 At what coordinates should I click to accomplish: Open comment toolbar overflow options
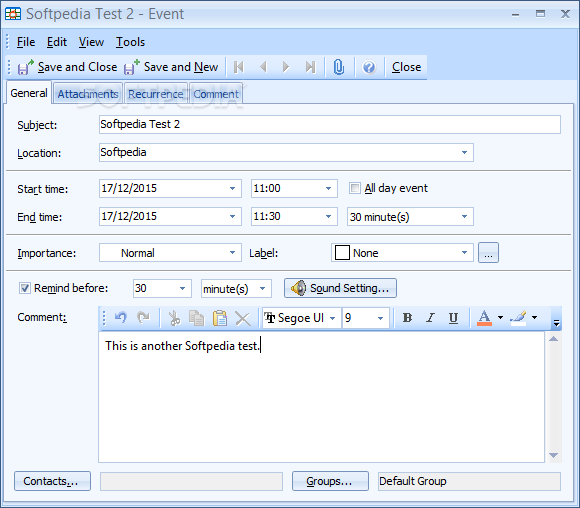pos(556,323)
